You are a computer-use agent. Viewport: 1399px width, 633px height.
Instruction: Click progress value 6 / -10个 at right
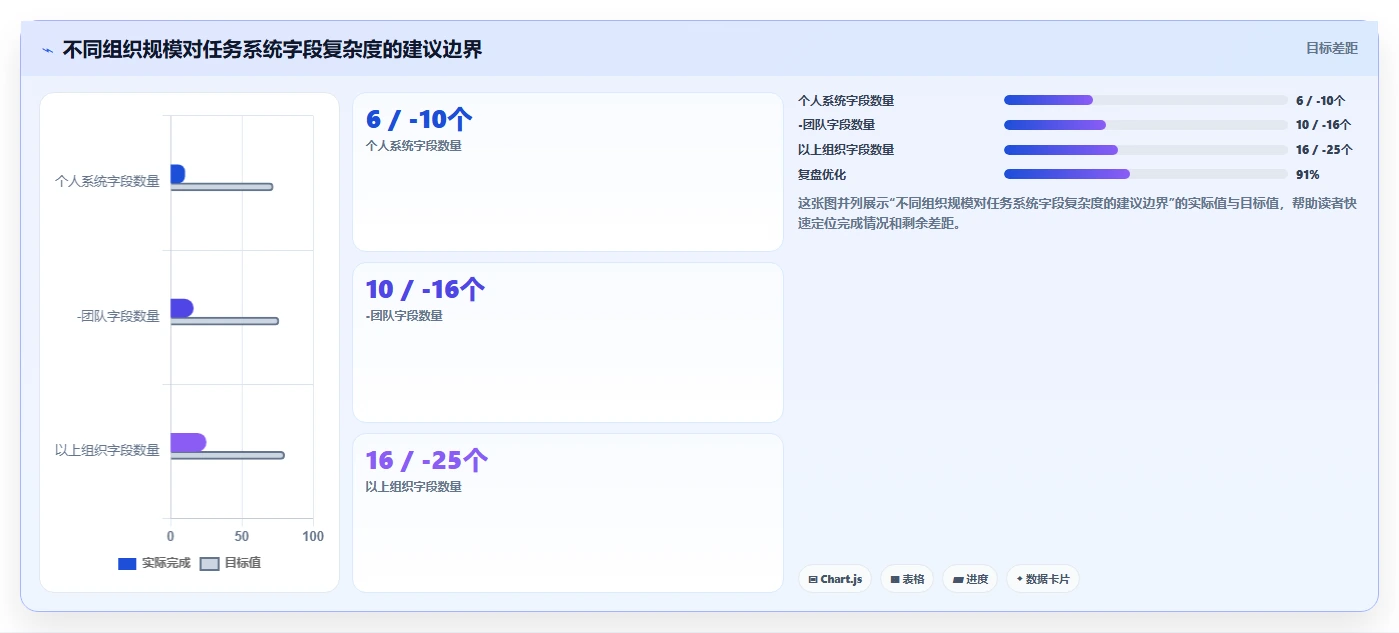click(1320, 100)
